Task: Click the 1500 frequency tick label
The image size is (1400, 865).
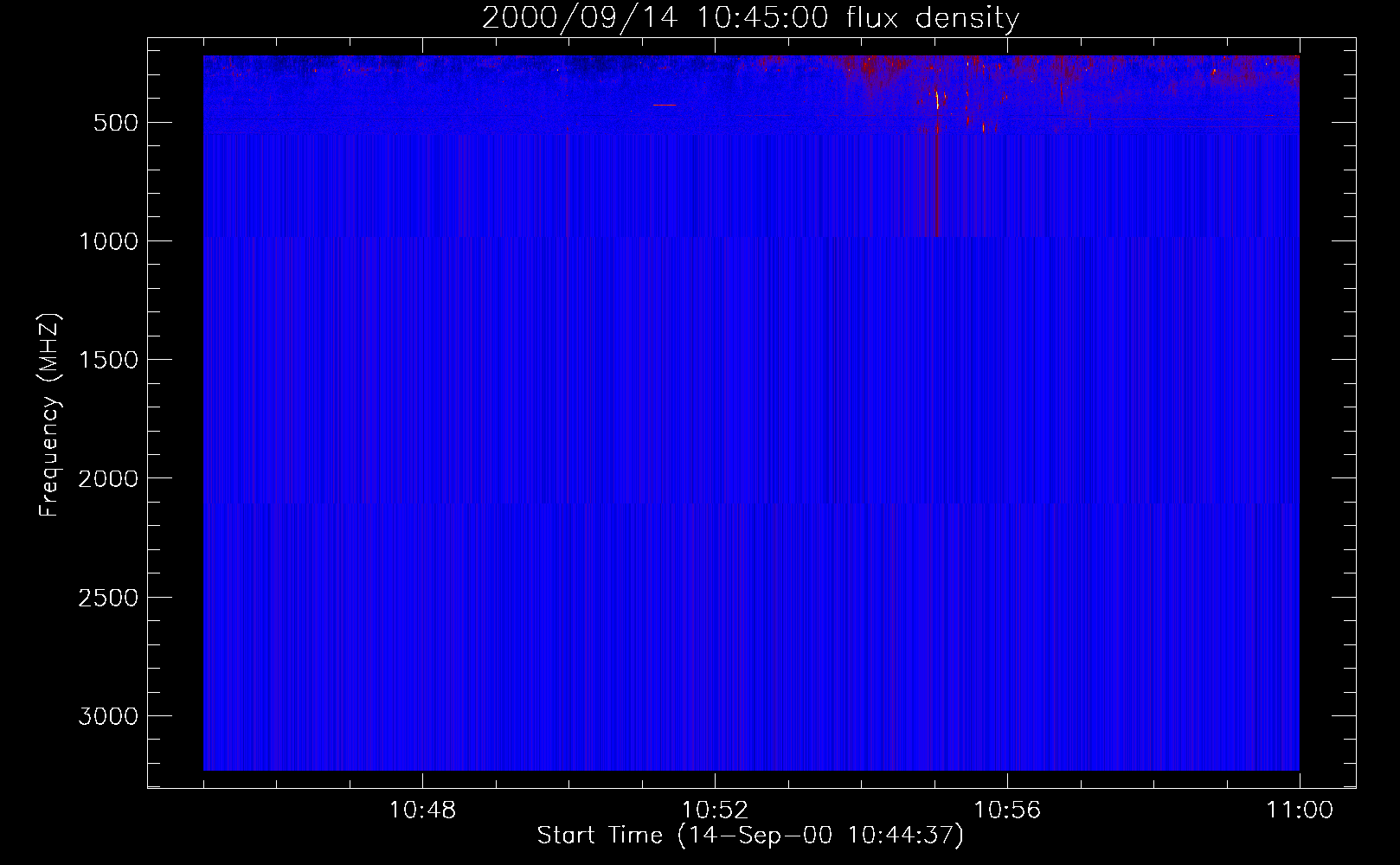Action: pyautogui.click(x=108, y=360)
